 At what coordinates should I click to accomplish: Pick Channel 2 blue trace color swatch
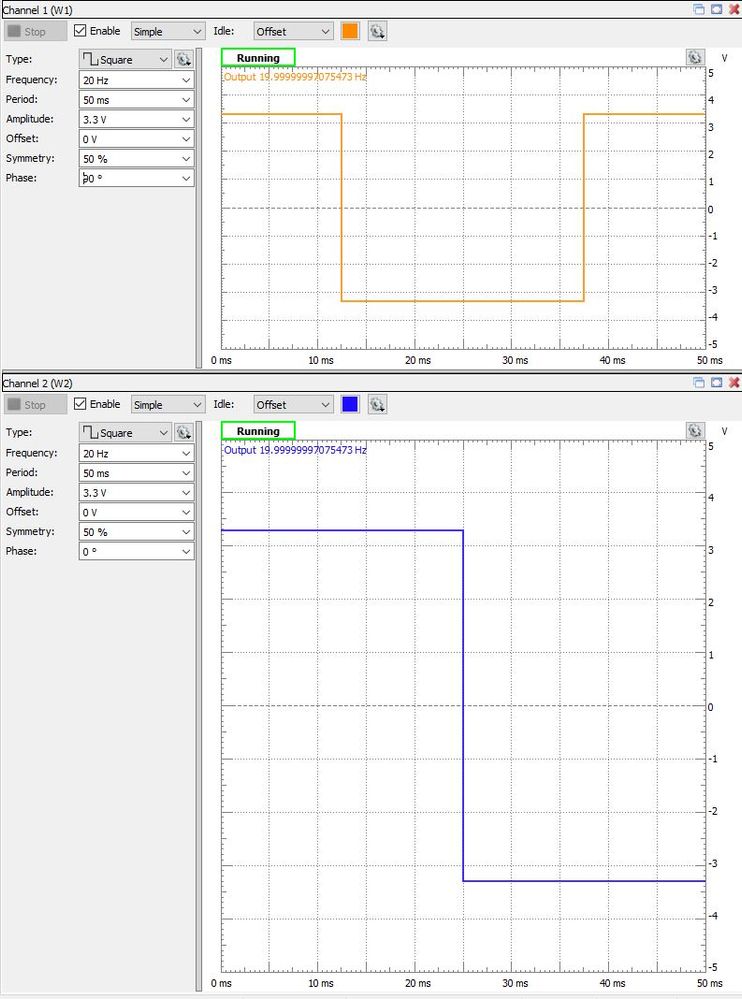pos(350,405)
